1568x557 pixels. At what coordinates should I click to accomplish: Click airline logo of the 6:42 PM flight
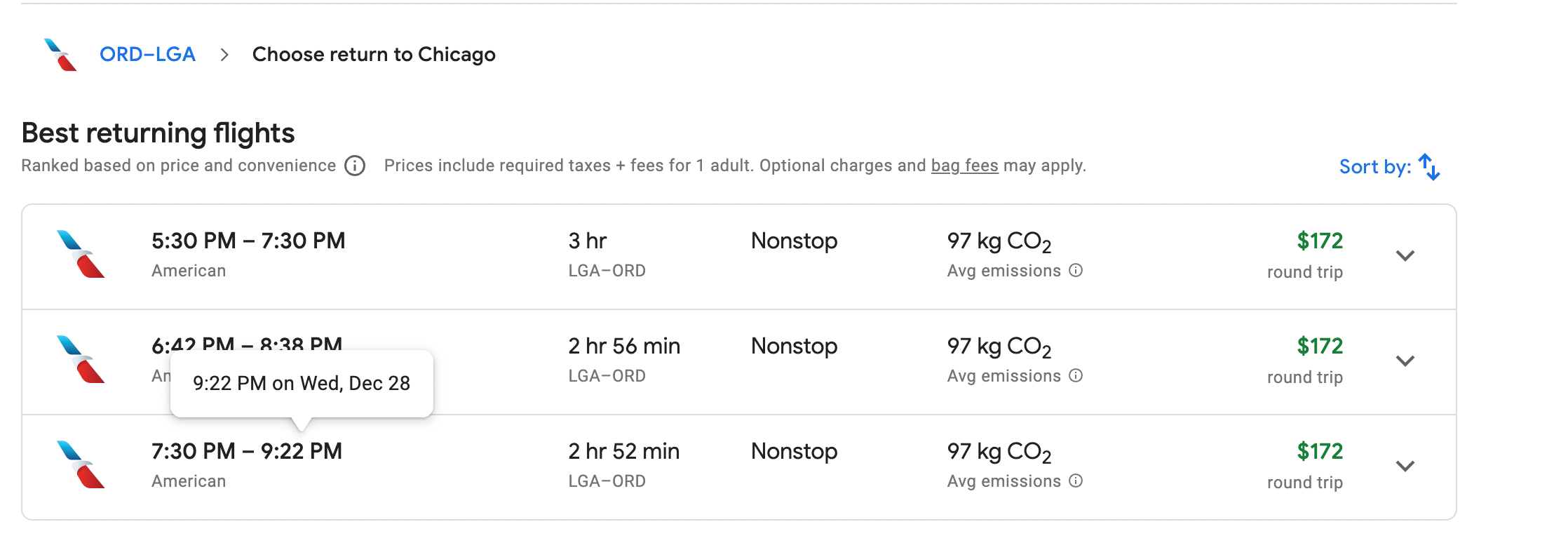(x=81, y=359)
